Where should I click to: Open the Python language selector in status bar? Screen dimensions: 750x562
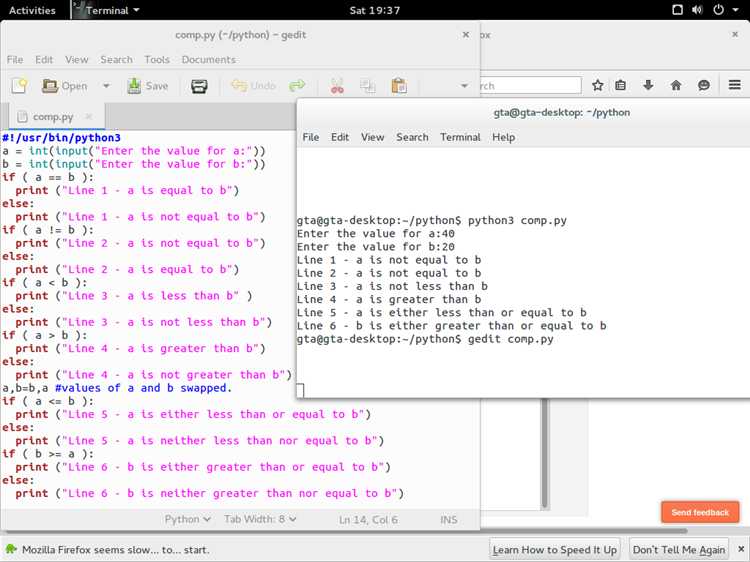click(x=188, y=519)
